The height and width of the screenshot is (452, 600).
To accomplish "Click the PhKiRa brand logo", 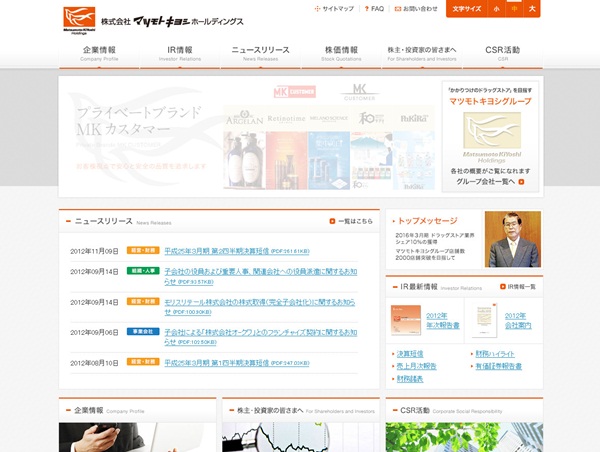I will click(x=414, y=119).
